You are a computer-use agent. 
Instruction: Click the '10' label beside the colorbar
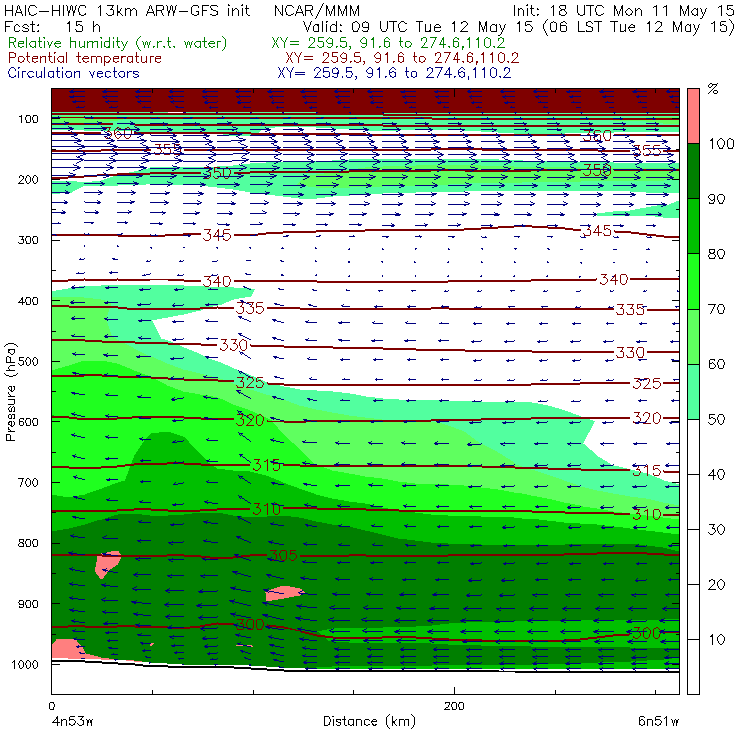coord(716,640)
